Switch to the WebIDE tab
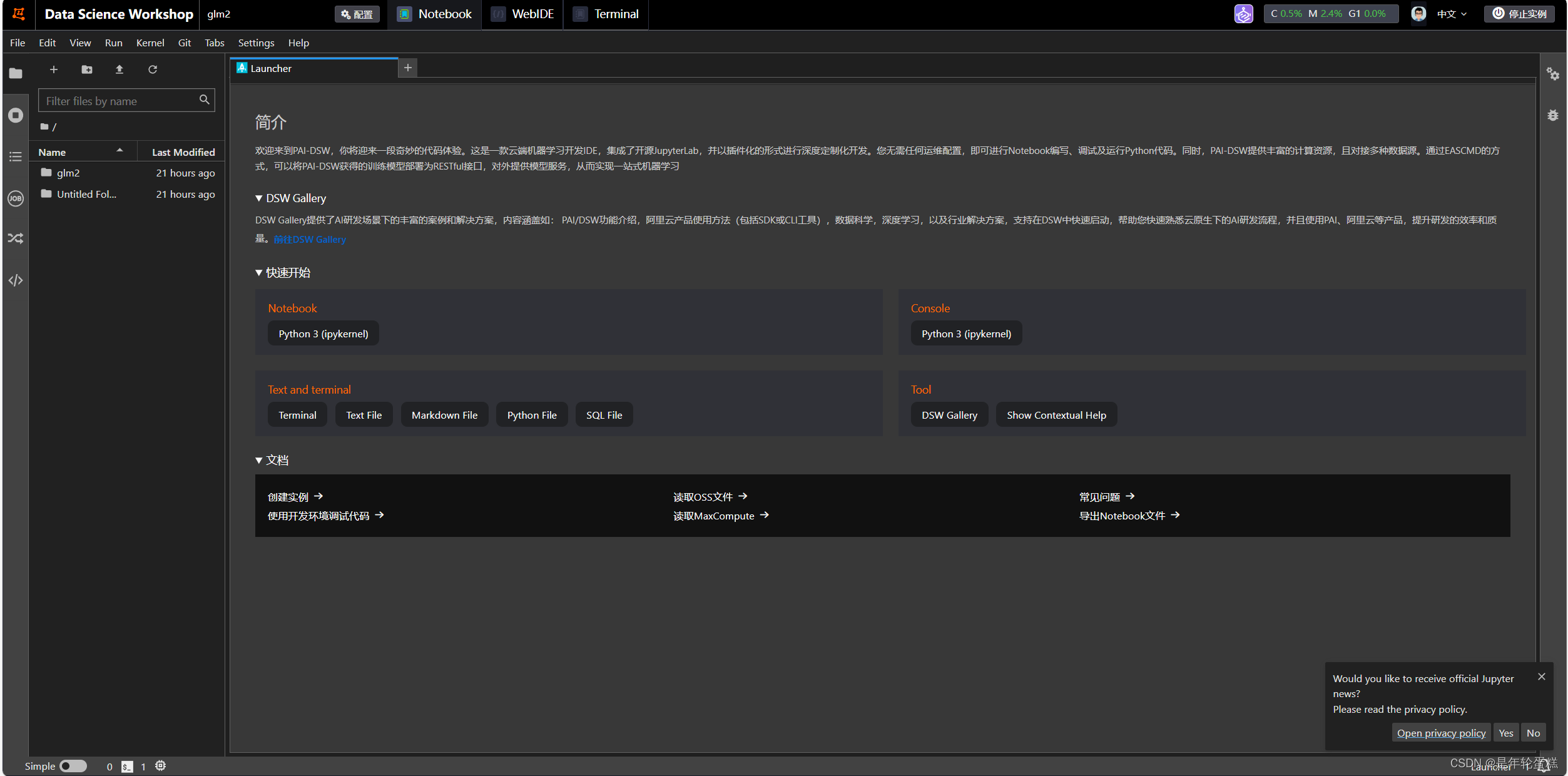Viewport: 1568px width, 776px height. (523, 14)
